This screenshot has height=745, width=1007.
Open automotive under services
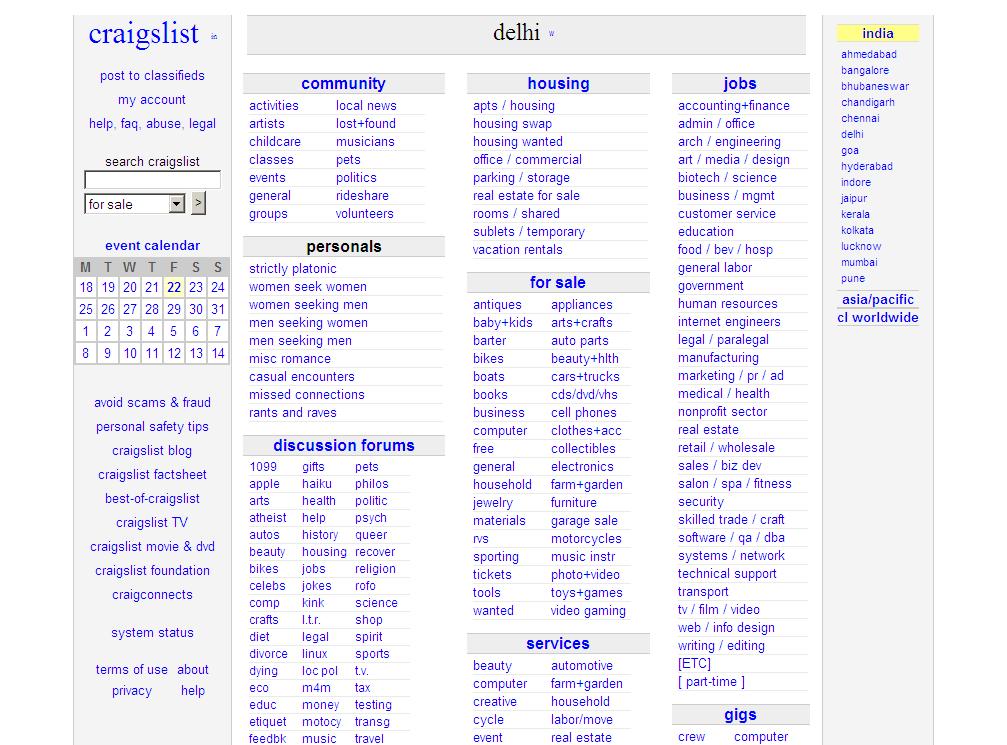581,665
